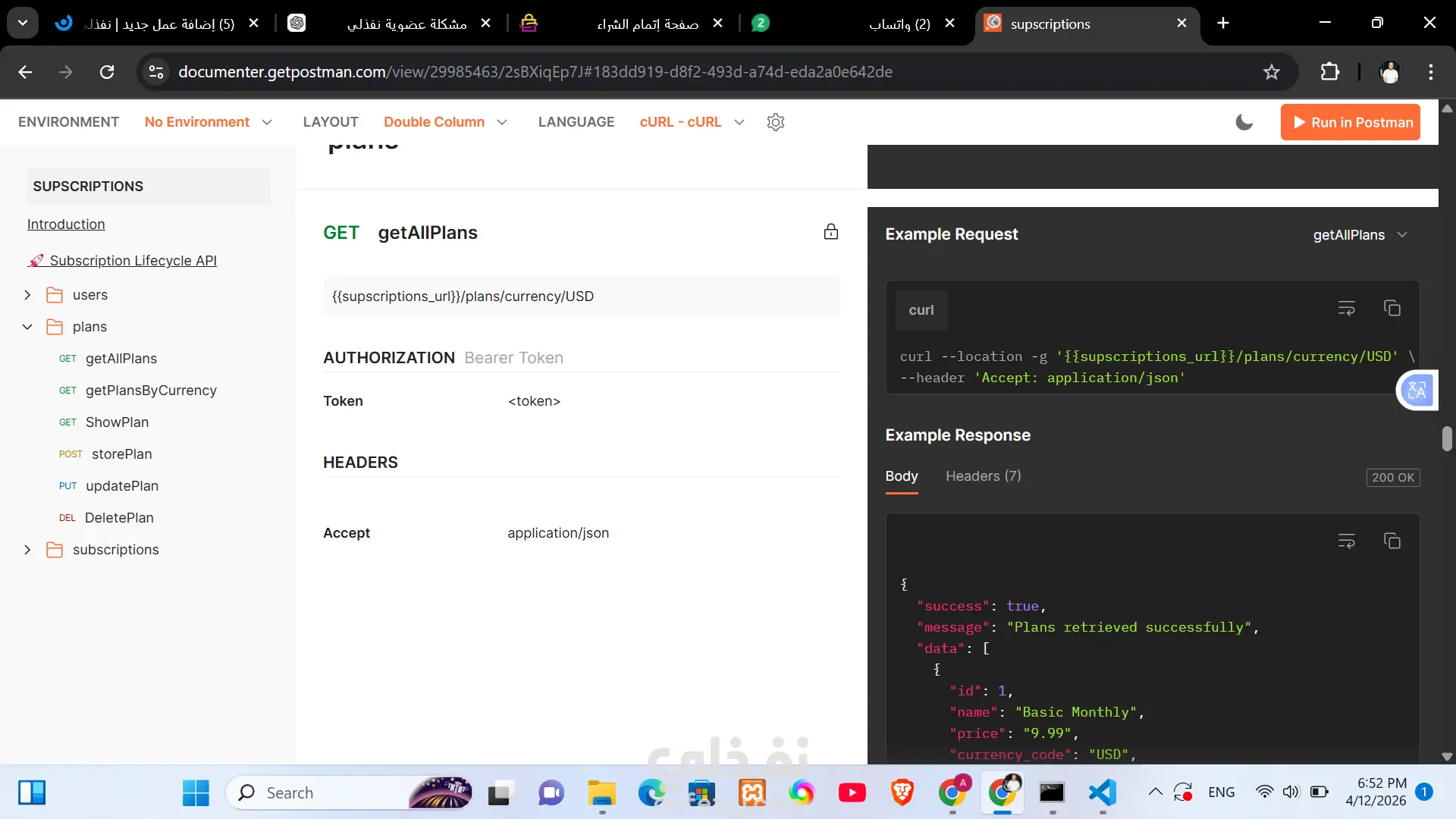Open Visual Studio Code from taskbar
1456x819 pixels.
[x=1102, y=792]
